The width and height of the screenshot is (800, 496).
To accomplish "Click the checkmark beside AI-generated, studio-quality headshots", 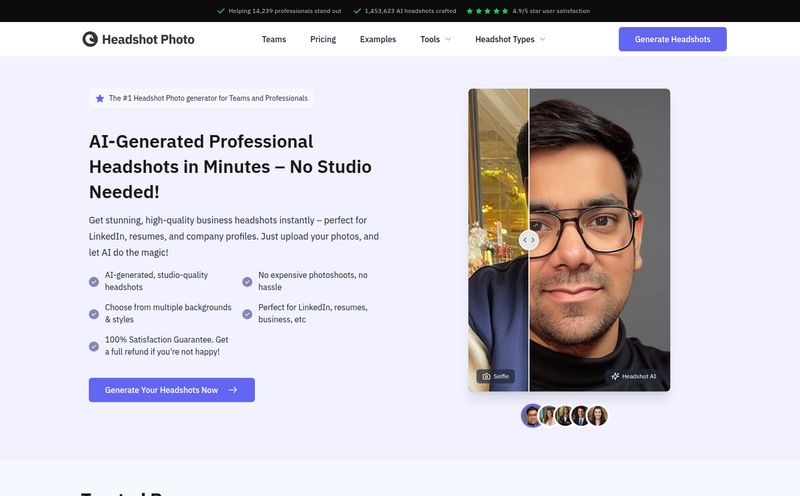I will click(x=94, y=282).
